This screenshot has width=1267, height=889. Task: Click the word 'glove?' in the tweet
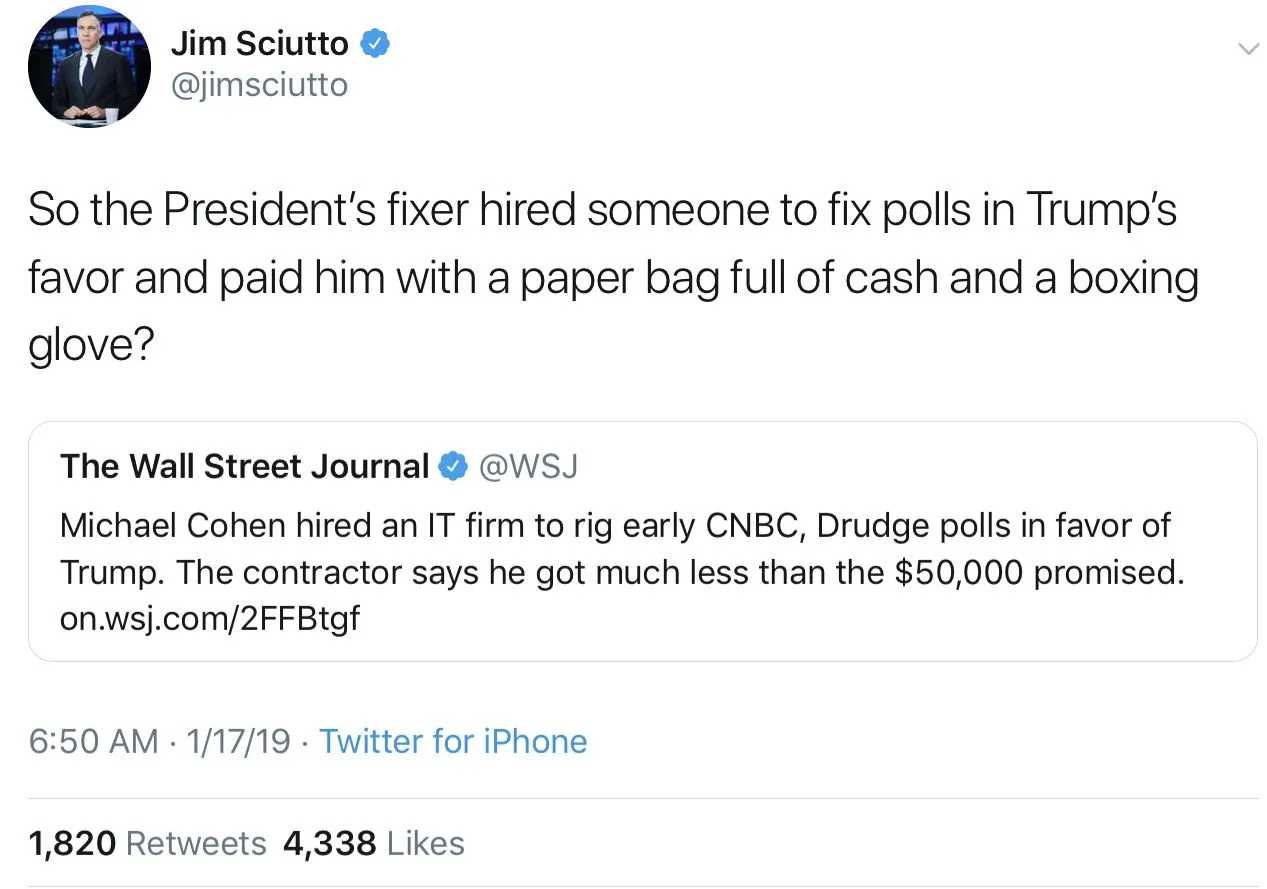(91, 346)
